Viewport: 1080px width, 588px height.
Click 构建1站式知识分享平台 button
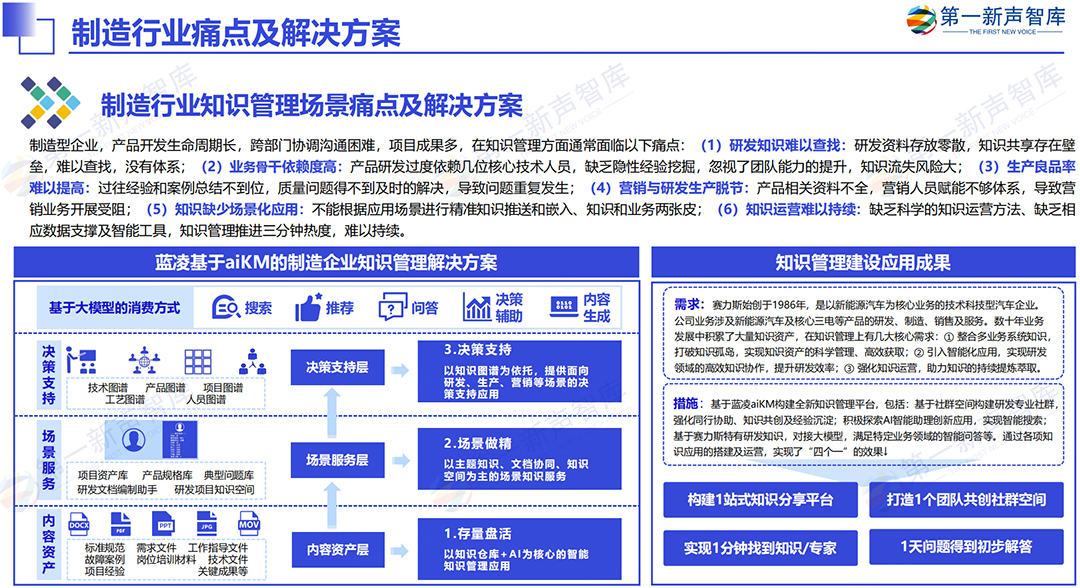pos(760,499)
